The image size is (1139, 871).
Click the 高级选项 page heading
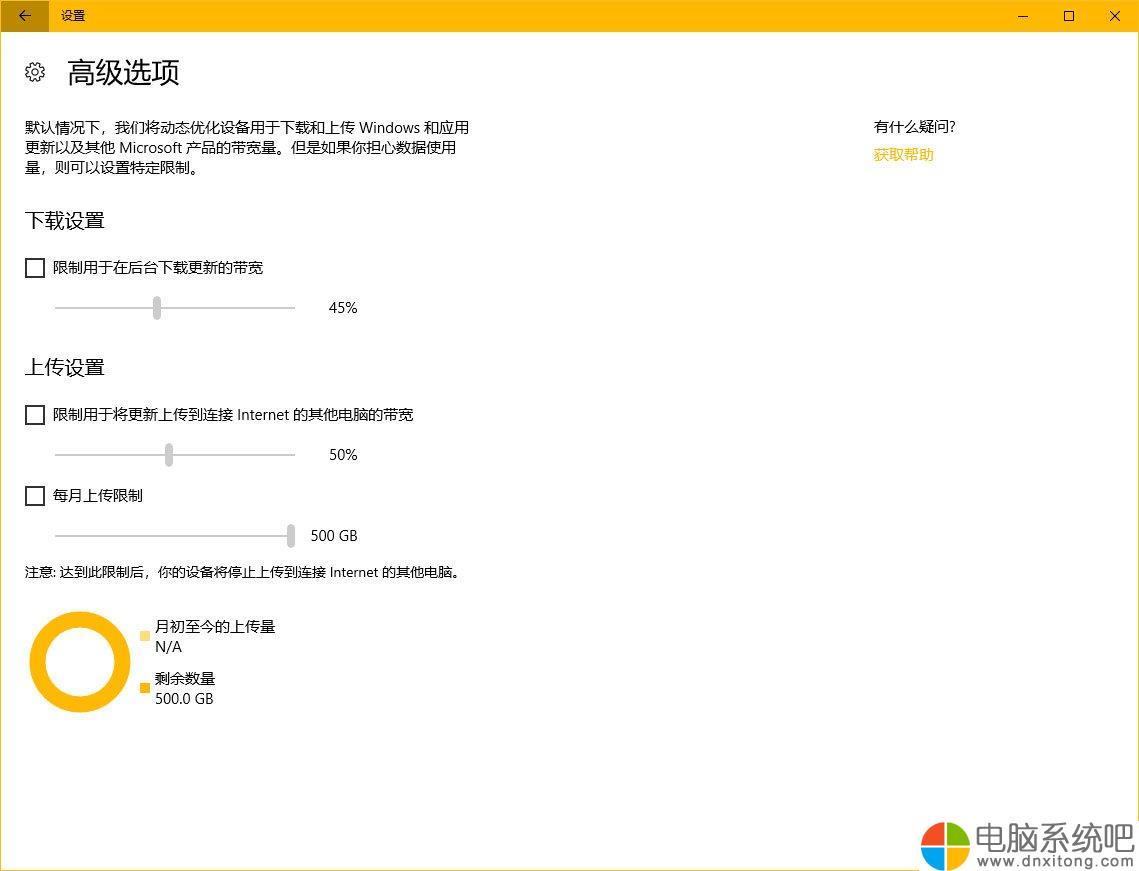click(x=123, y=73)
